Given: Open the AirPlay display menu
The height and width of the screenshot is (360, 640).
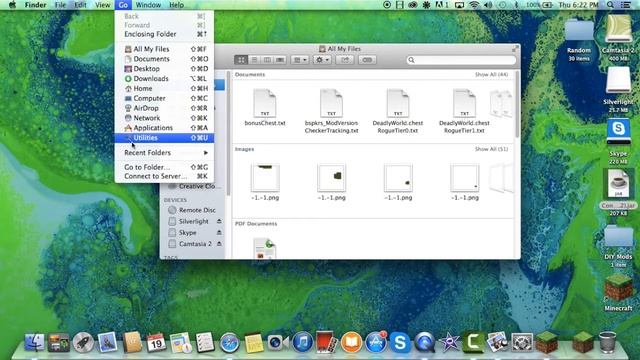Looking at the screenshot, I should 460,5.
